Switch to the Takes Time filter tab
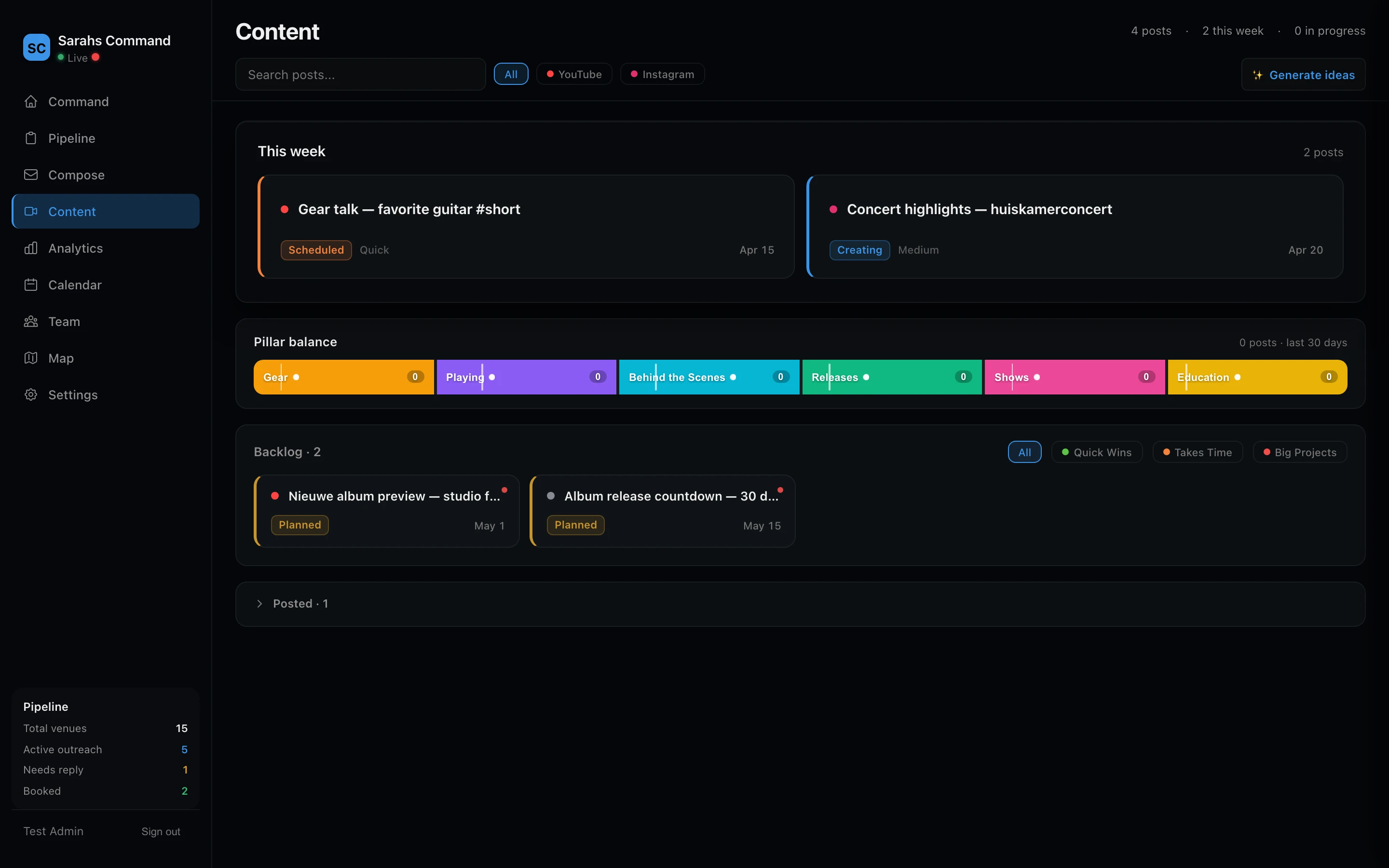 [1198, 452]
